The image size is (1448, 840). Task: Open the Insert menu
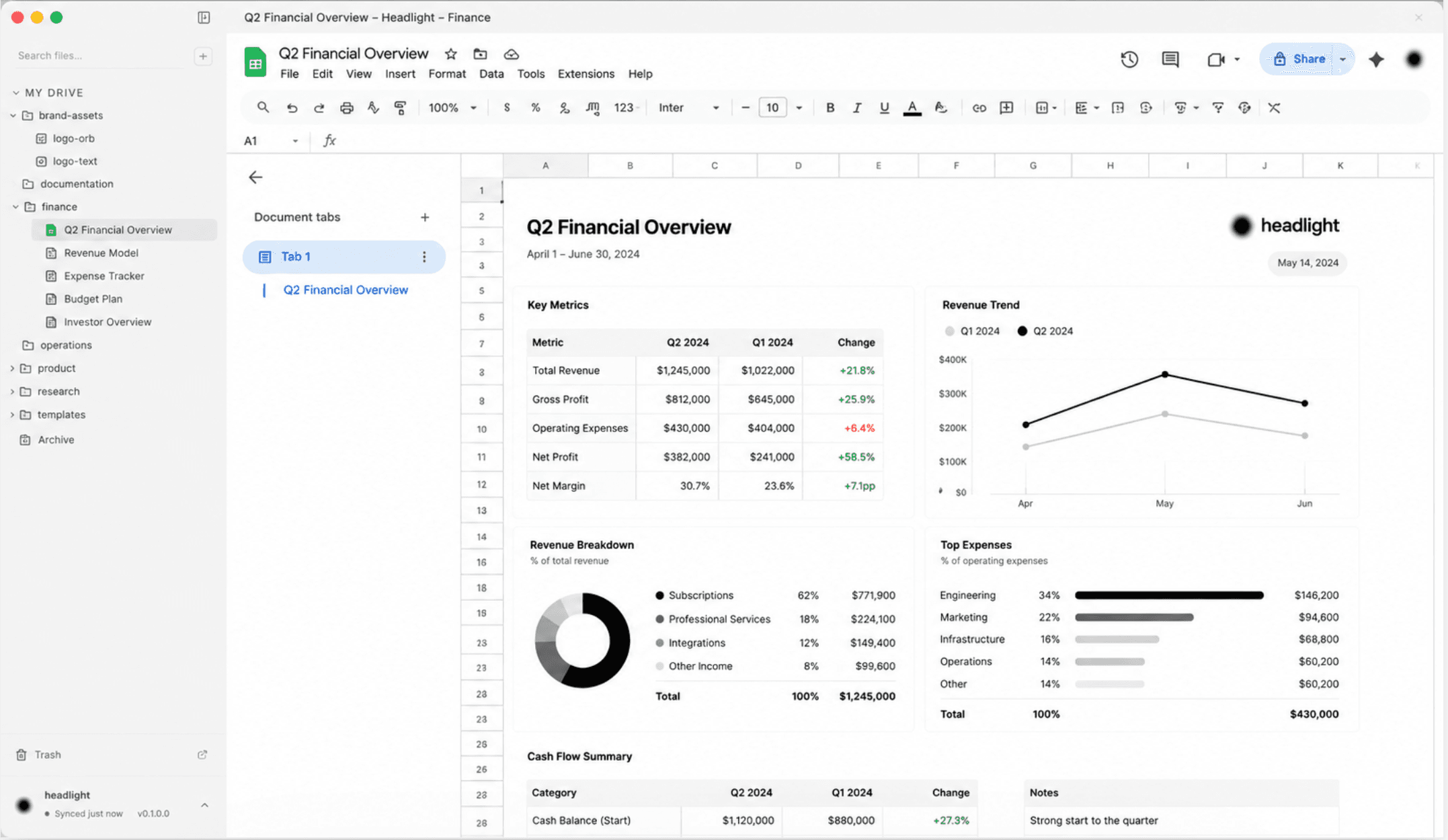tap(400, 74)
